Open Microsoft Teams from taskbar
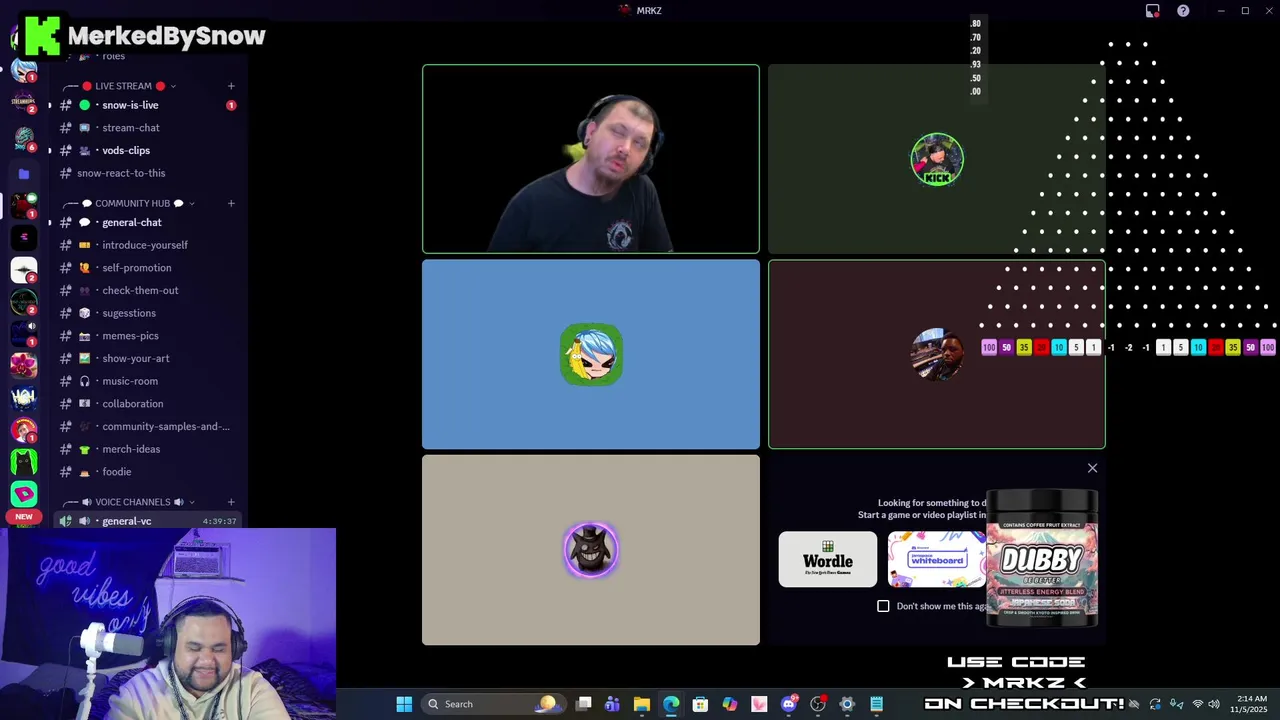 pos(612,704)
